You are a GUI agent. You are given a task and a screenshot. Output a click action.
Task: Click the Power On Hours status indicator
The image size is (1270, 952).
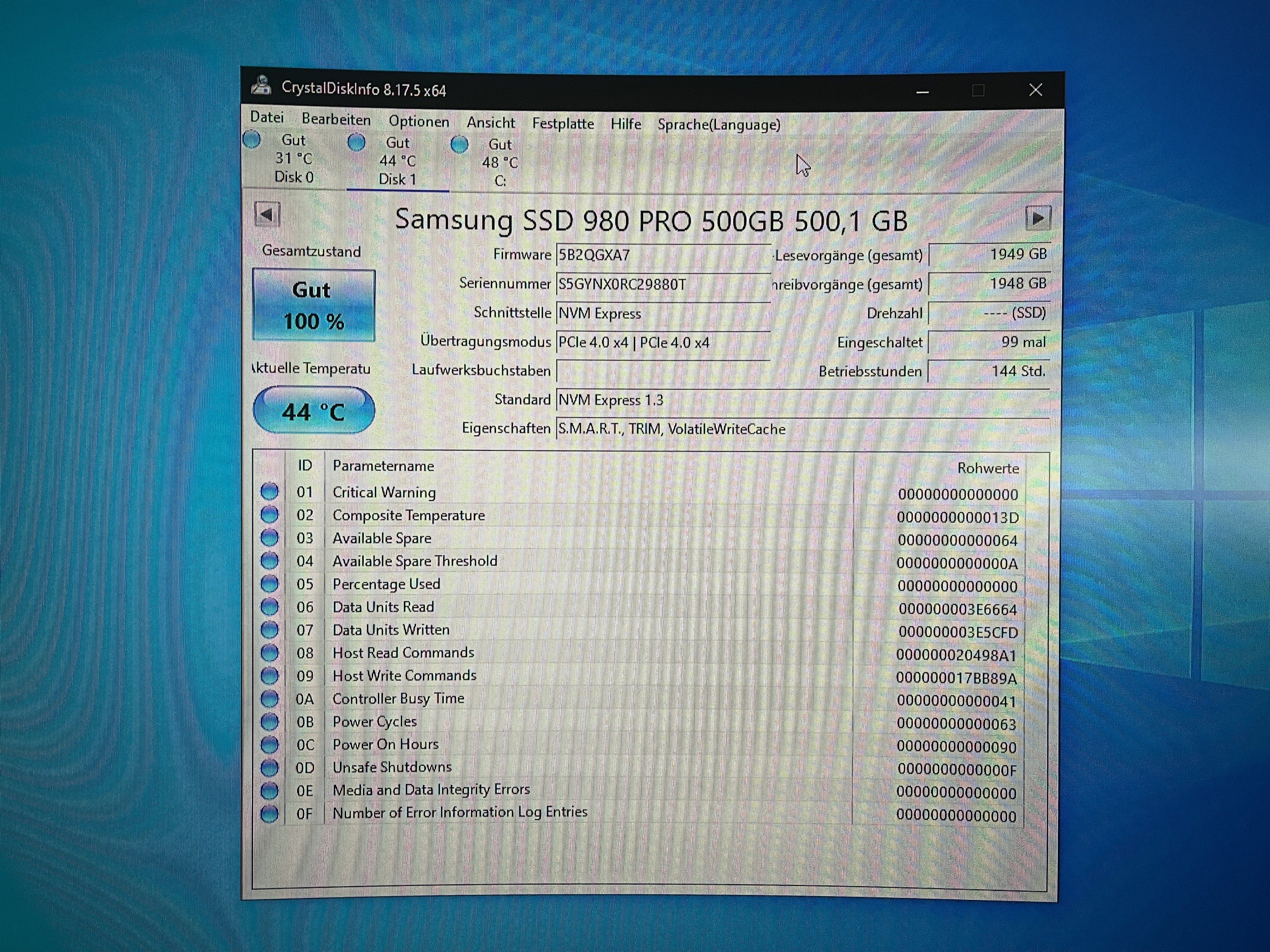pyautogui.click(x=269, y=744)
